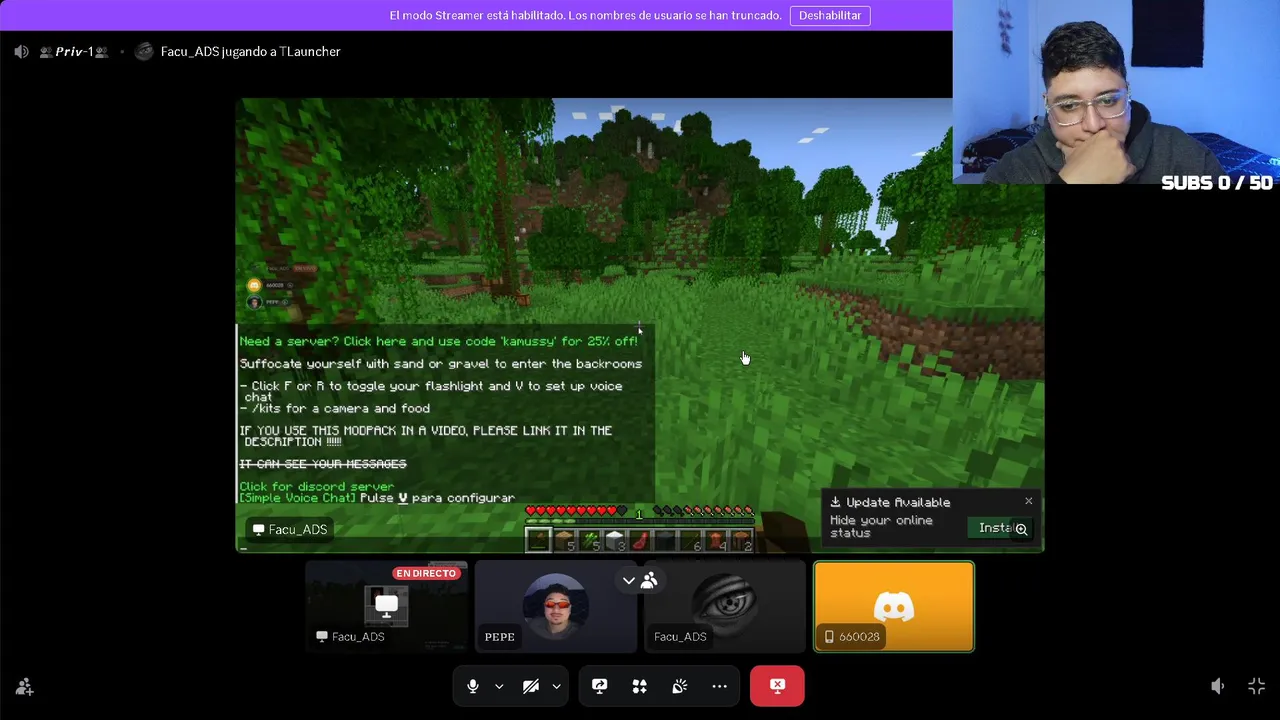Click the "Click for discord server" chat link
The image size is (1280, 720).
pyautogui.click(x=316, y=486)
